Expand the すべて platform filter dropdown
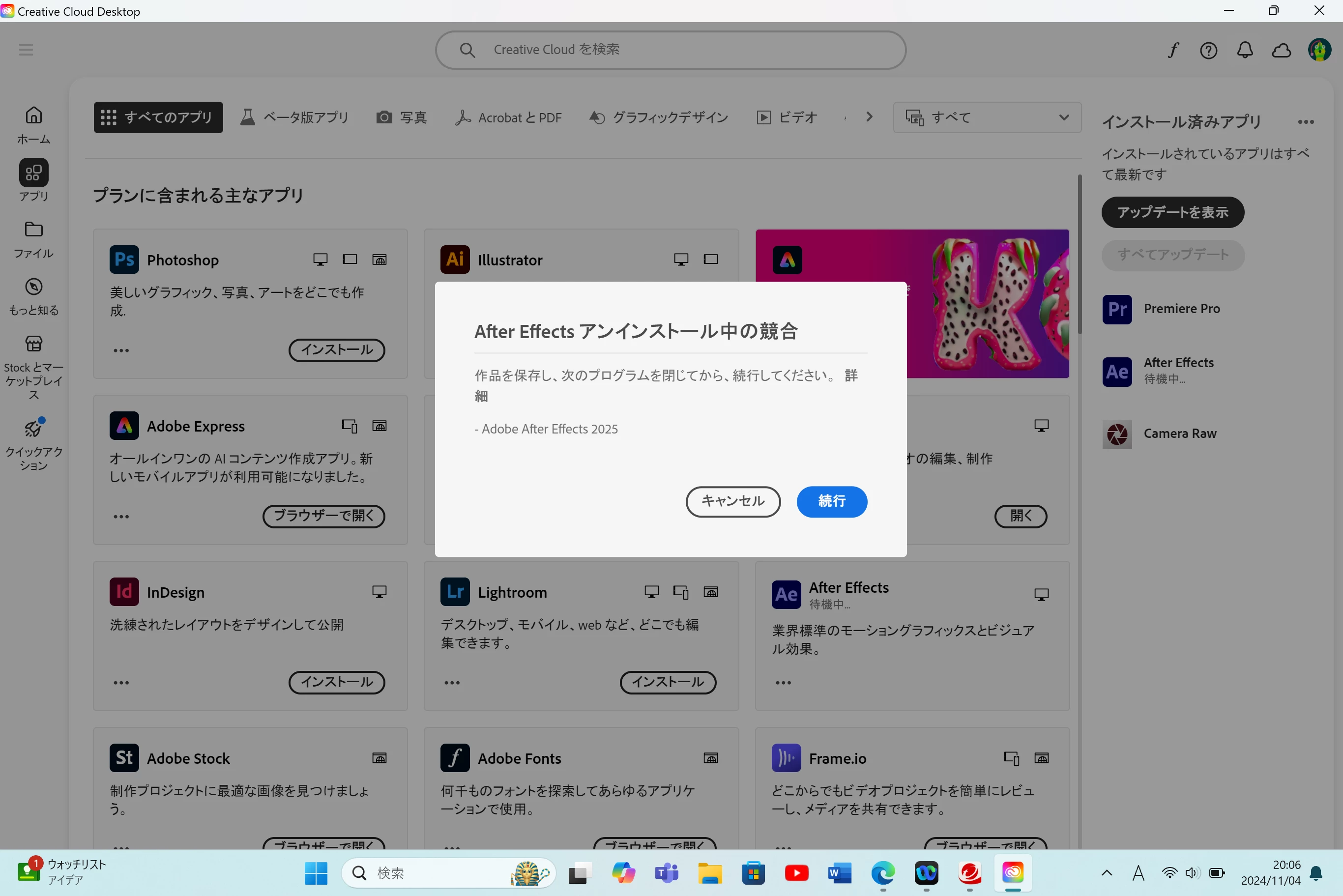 point(987,117)
